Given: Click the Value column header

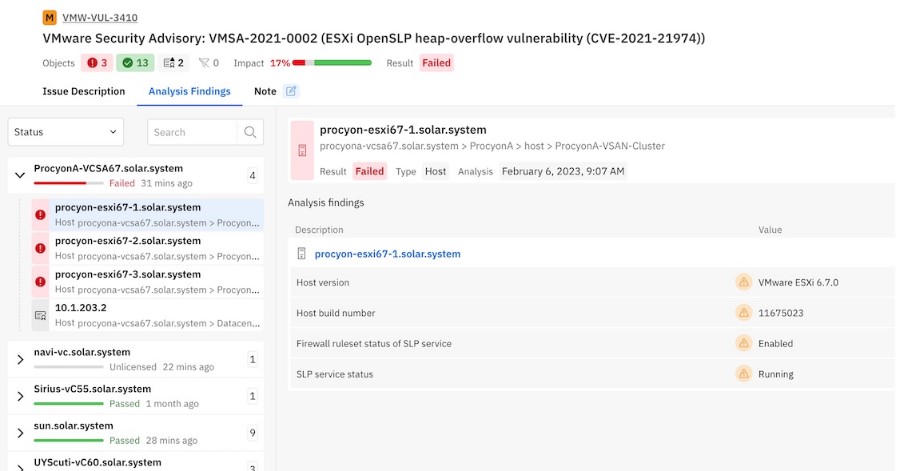Looking at the screenshot, I should coord(770,229).
